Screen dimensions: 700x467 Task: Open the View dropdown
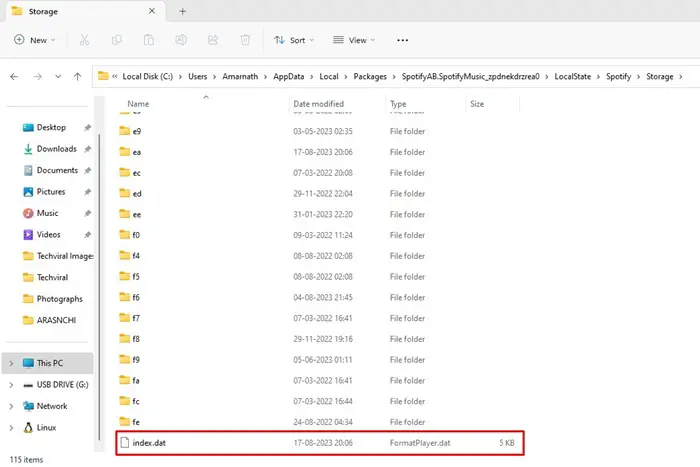click(x=354, y=40)
